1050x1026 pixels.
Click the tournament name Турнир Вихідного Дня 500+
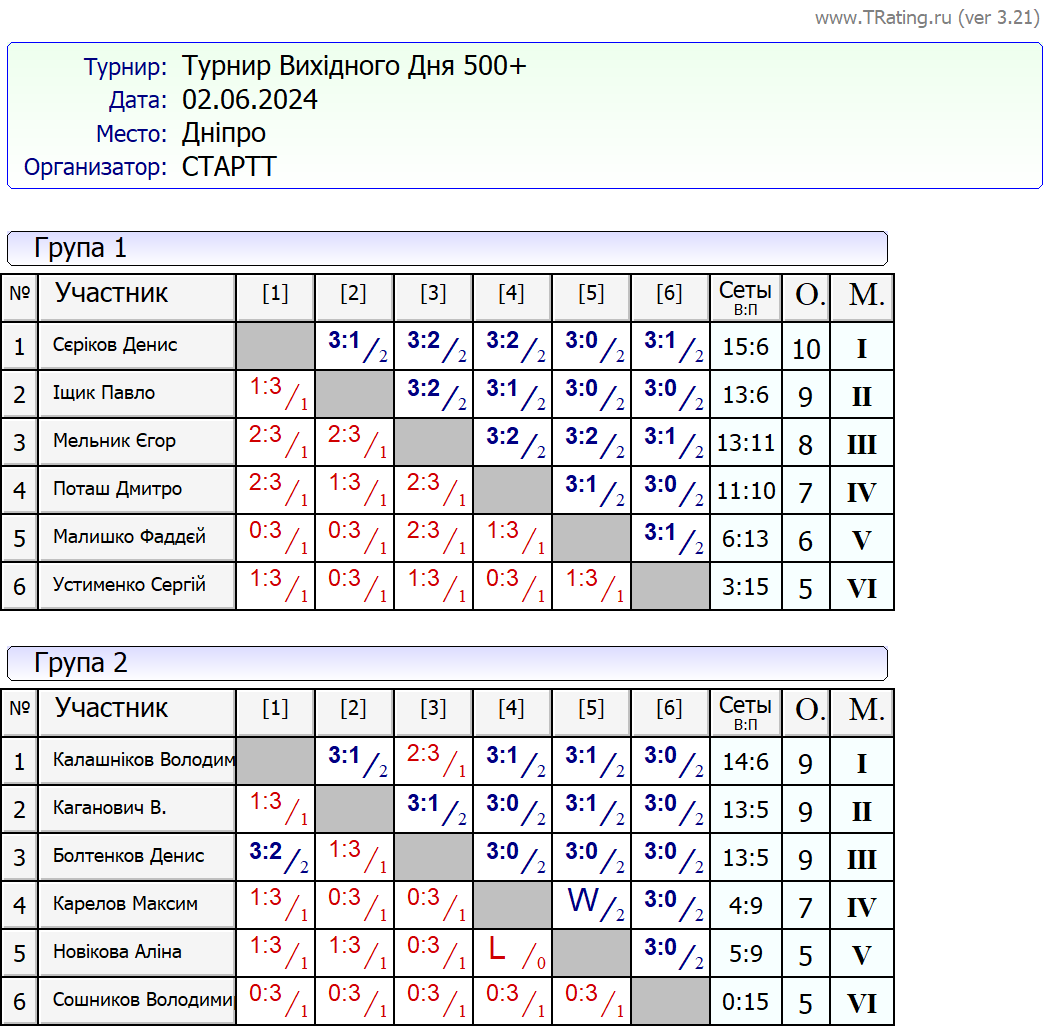tap(353, 67)
